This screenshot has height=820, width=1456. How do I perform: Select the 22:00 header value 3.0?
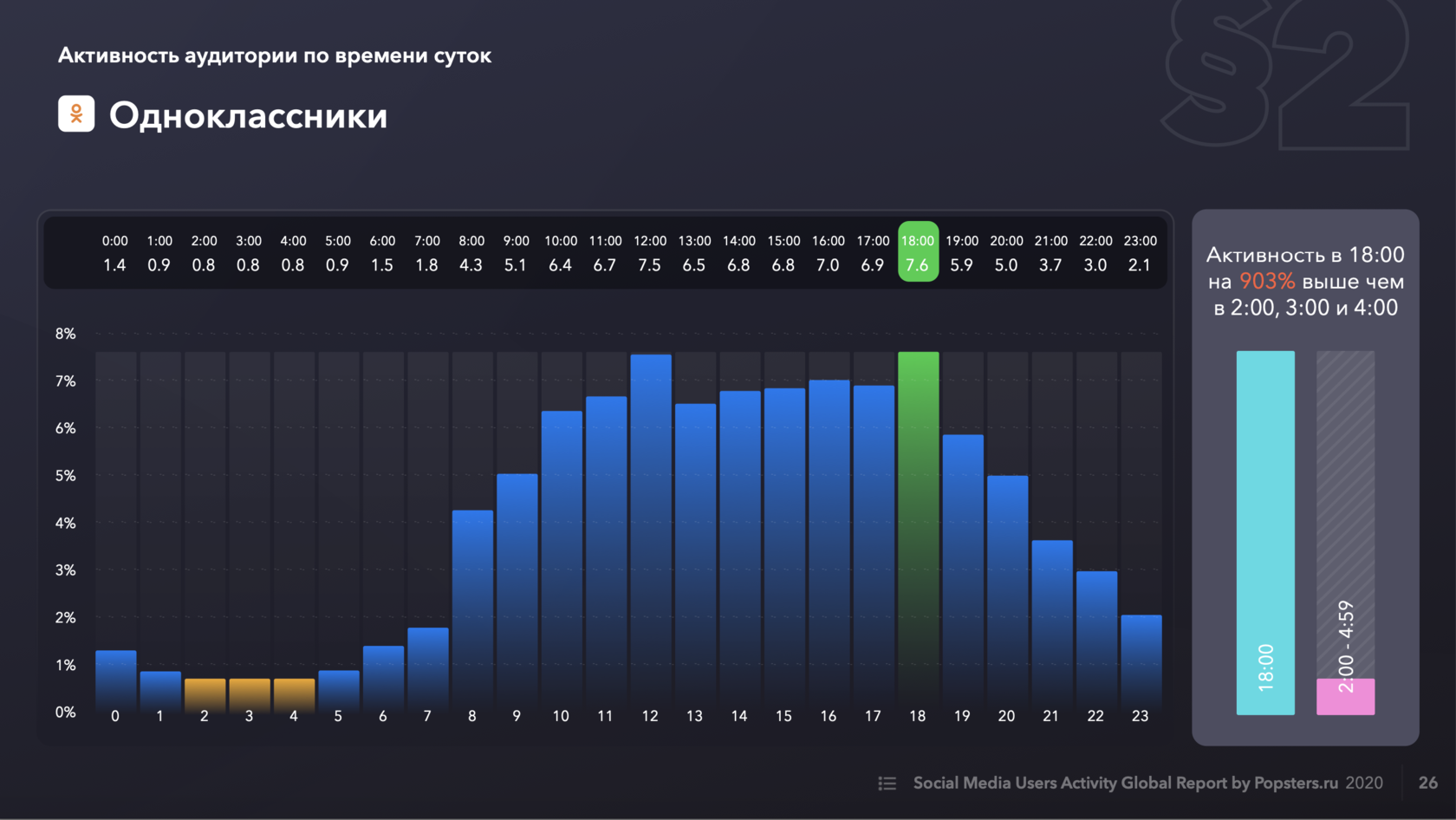(x=1095, y=265)
